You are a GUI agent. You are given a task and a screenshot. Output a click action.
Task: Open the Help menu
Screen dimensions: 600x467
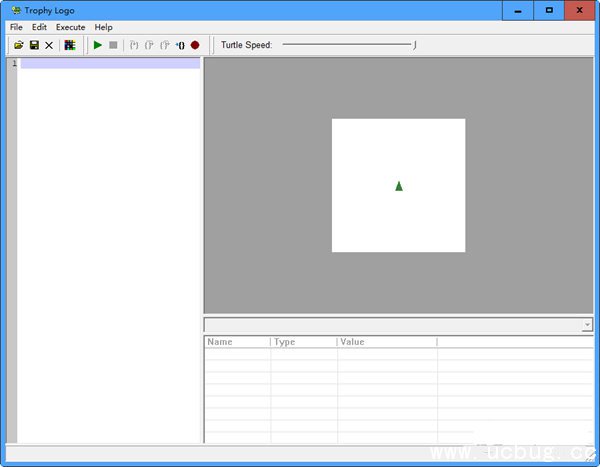103,27
